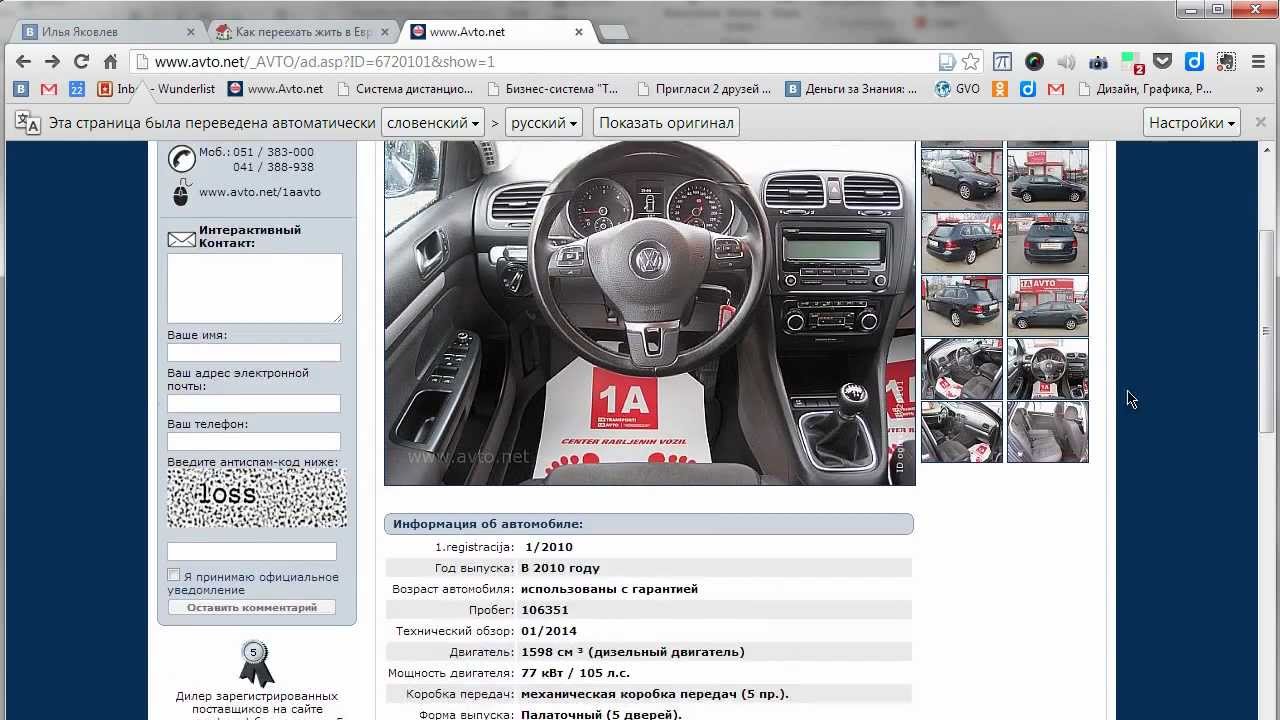The image size is (1280, 720).
Task: Click the speaker extension icon
Action: click(x=1066, y=62)
